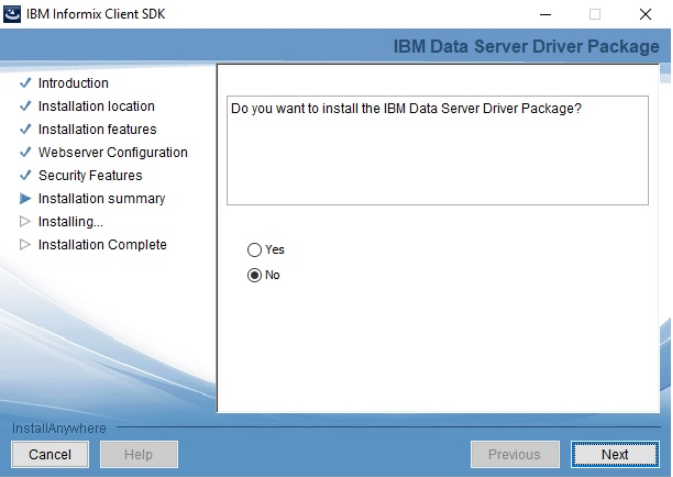Click the triangle beside Installation Complete

click(25, 244)
